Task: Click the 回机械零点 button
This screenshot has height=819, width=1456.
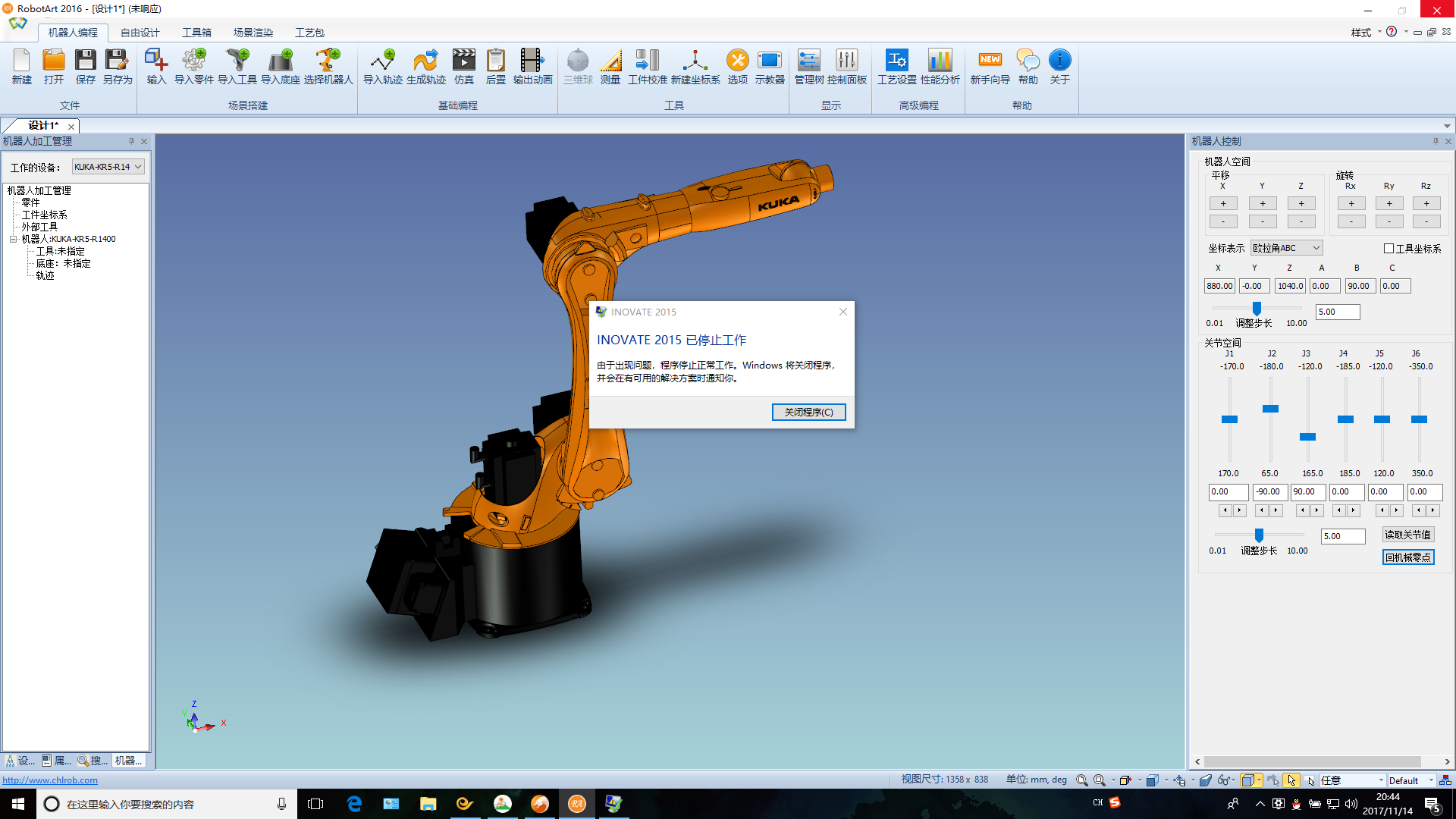Action: click(x=1407, y=557)
